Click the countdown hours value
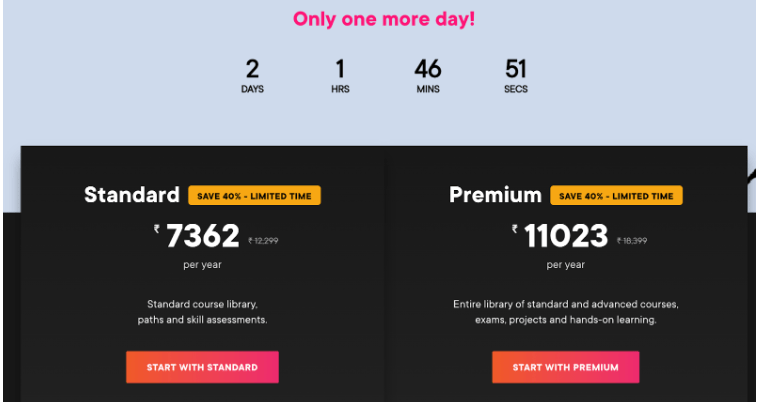Image resolution: width=757 pixels, height=408 pixels. tap(340, 69)
